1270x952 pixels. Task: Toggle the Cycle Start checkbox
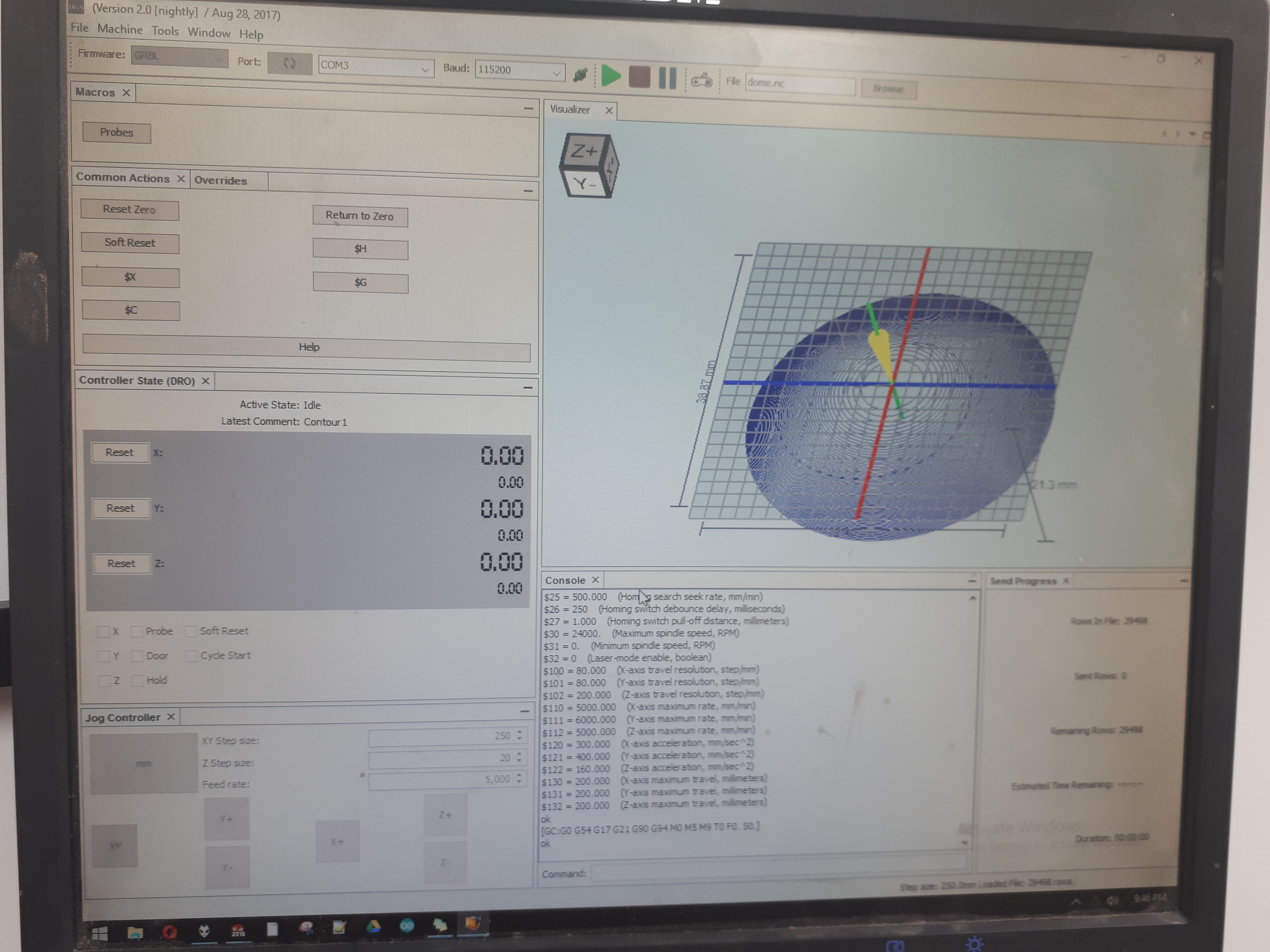pos(191,655)
